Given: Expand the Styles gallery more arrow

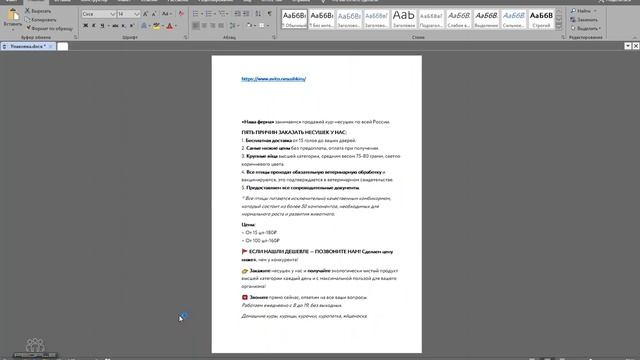Looking at the screenshot, I should click(x=559, y=27).
